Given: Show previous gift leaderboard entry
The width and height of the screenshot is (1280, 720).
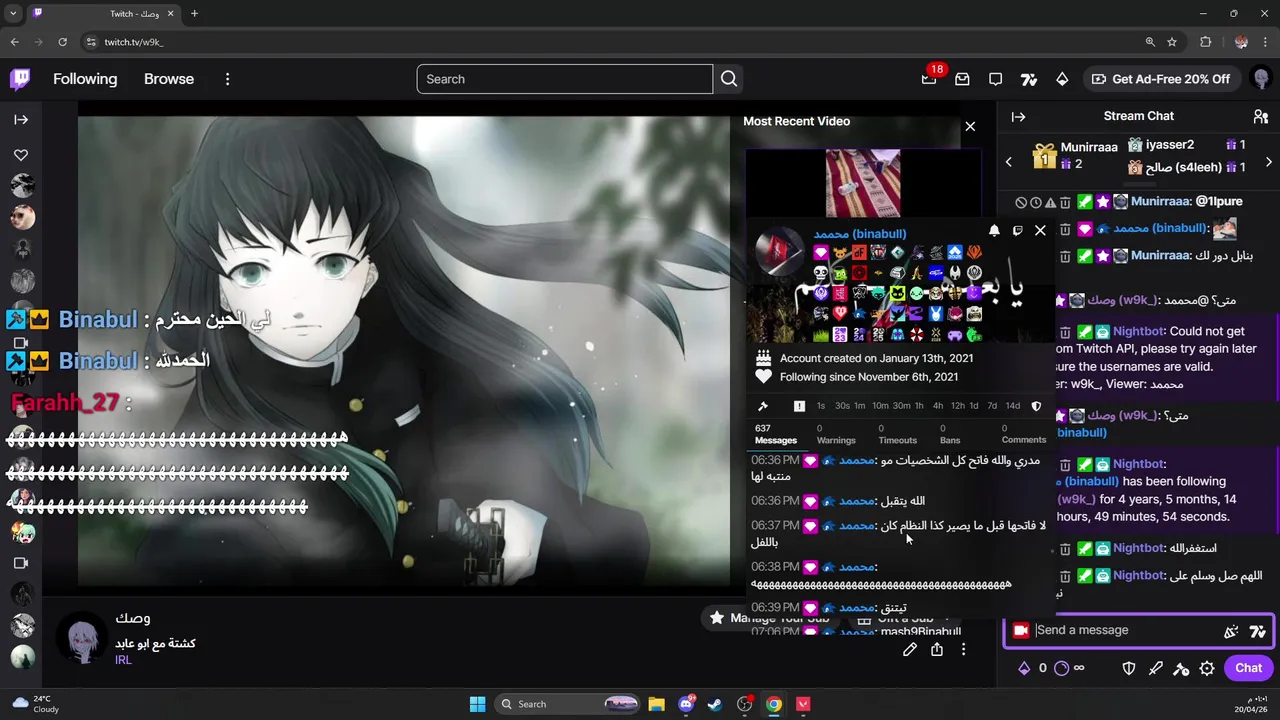Looking at the screenshot, I should coord(1008,161).
